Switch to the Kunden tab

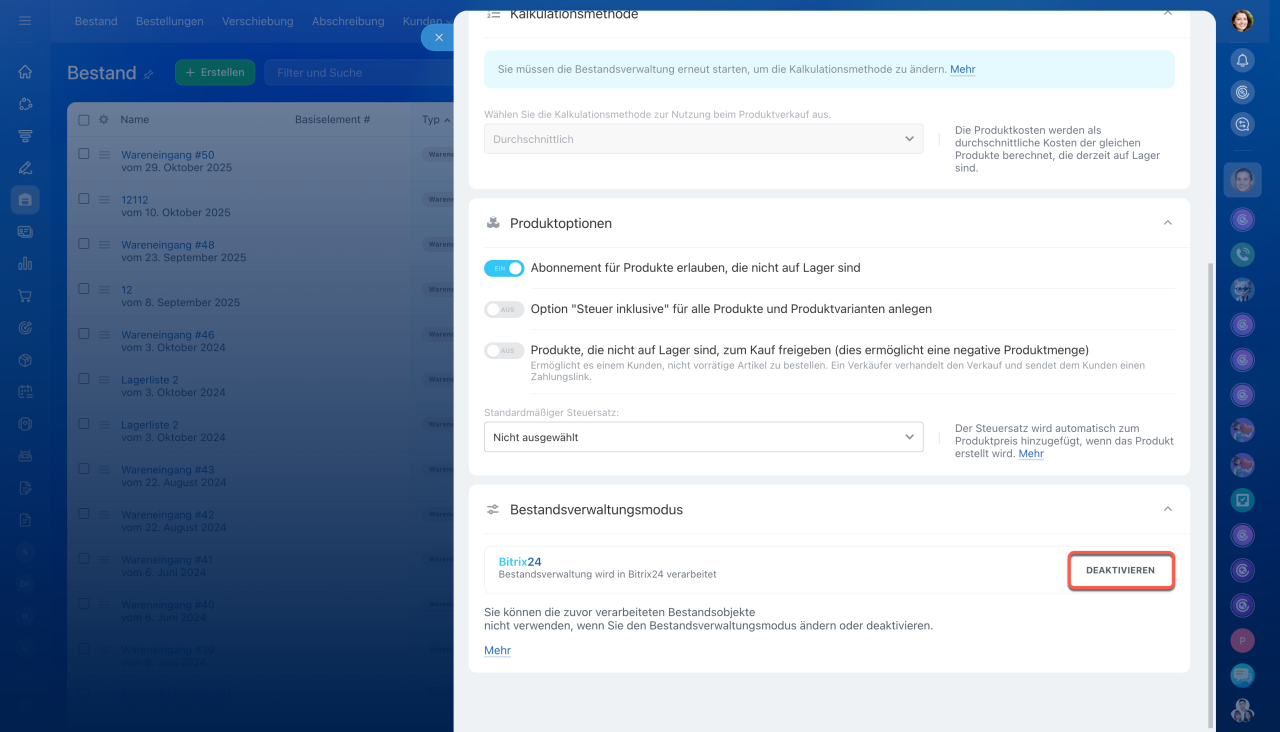point(422,21)
